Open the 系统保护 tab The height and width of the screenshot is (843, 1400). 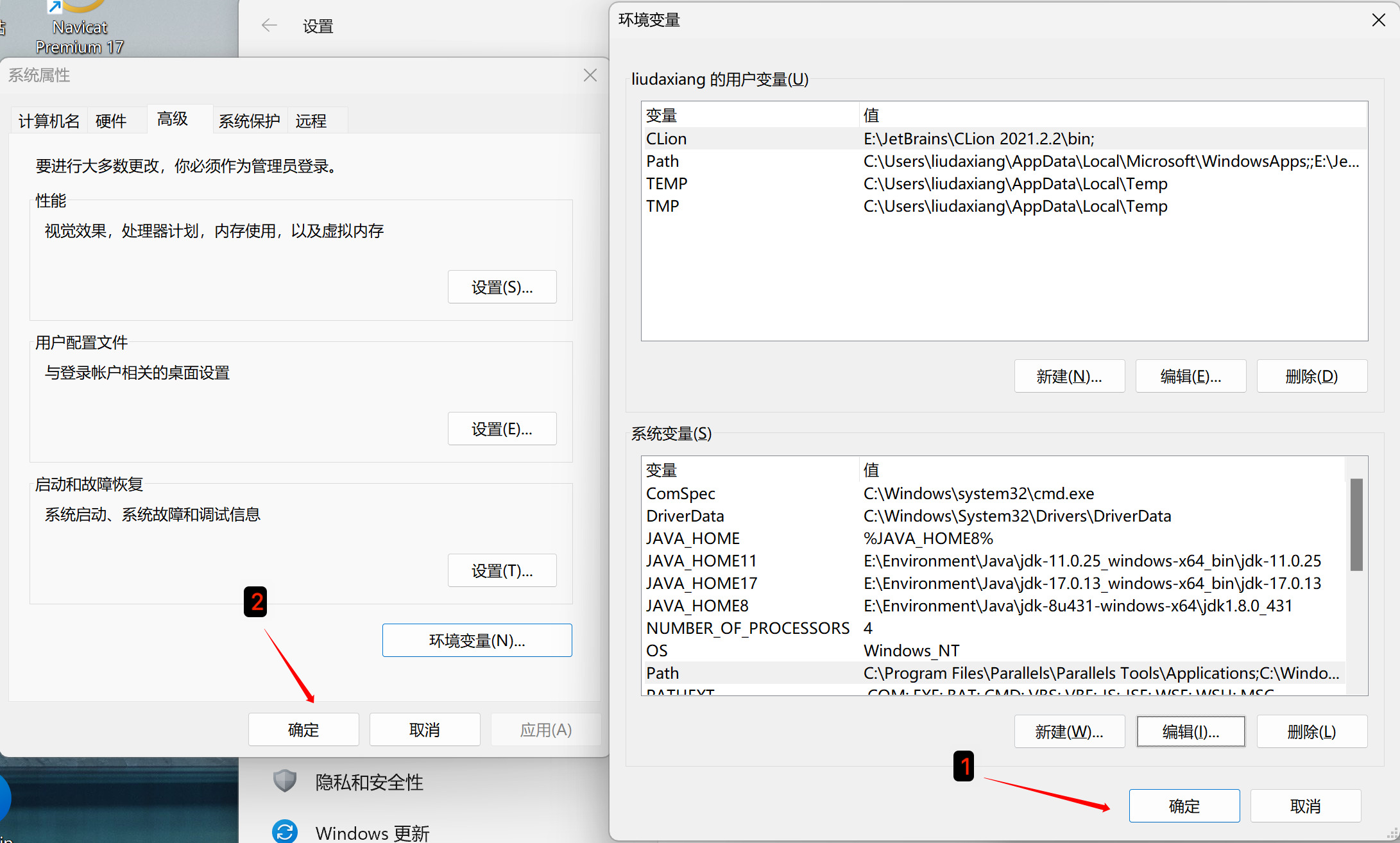tap(249, 121)
